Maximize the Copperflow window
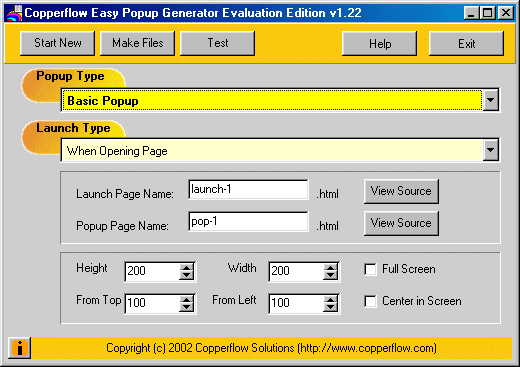Viewport: 520px width, 367px height. pyautogui.click(x=487, y=13)
